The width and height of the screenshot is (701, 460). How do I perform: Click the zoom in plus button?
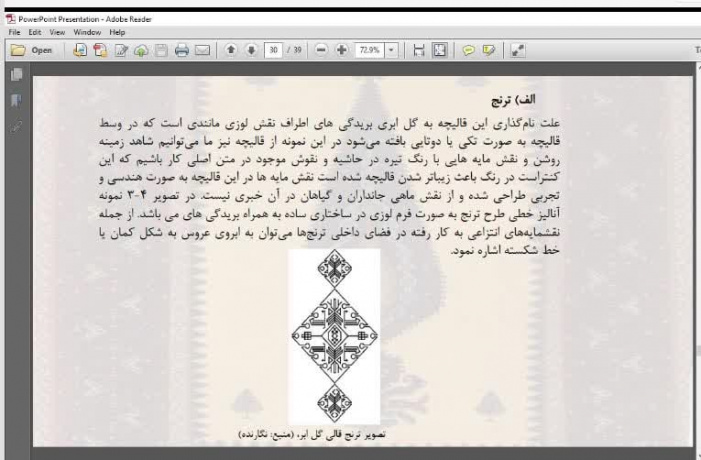coord(341,49)
